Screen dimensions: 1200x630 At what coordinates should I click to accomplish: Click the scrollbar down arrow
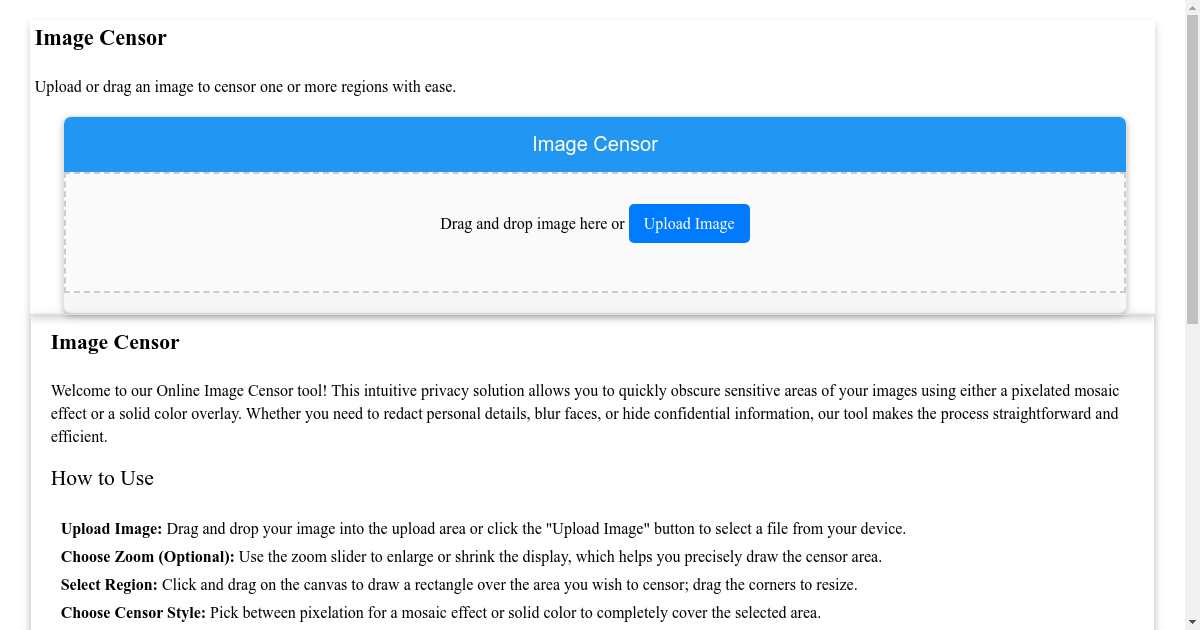(x=1191, y=622)
